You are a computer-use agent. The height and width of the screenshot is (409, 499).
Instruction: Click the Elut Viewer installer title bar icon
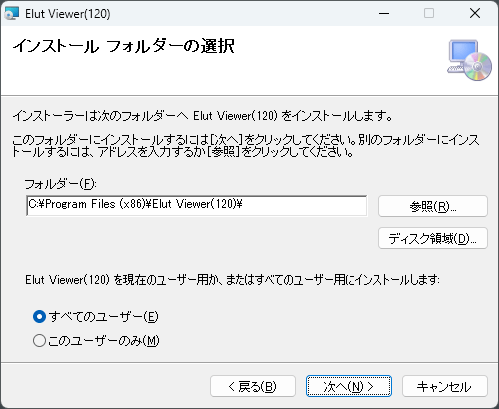click(12, 14)
